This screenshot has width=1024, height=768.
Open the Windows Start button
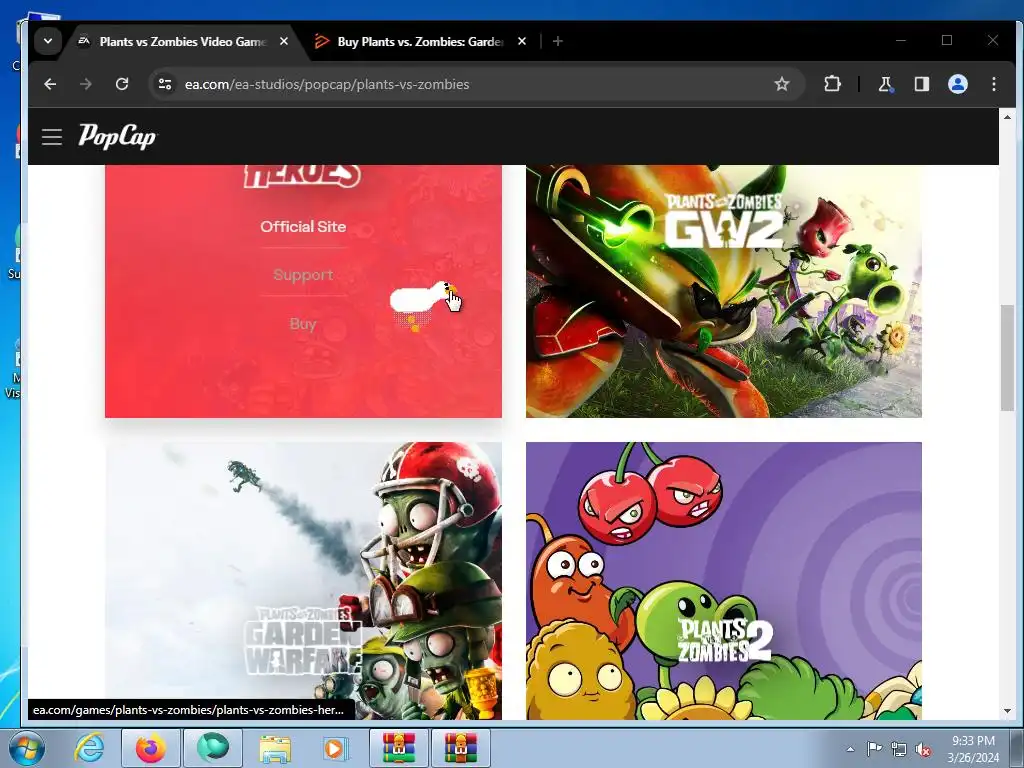click(27, 748)
